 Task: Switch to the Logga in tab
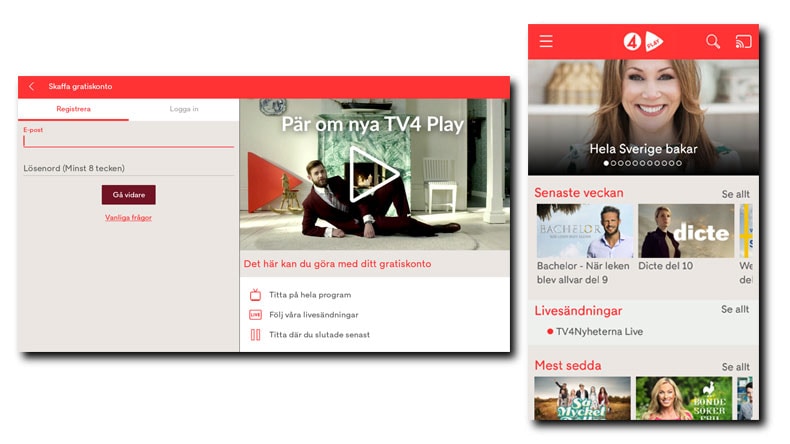click(184, 110)
